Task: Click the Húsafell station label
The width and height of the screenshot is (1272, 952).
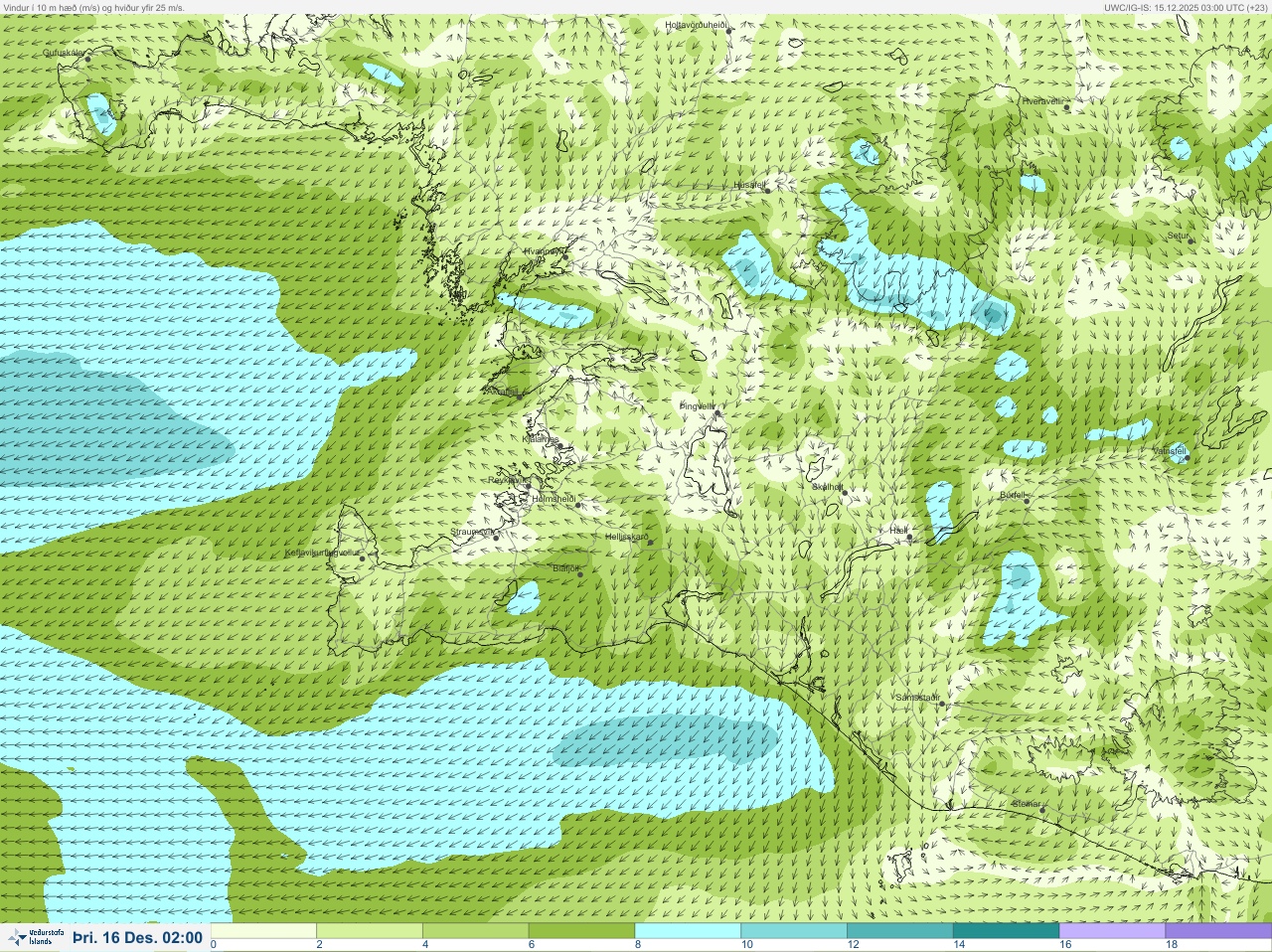Action: (750, 185)
